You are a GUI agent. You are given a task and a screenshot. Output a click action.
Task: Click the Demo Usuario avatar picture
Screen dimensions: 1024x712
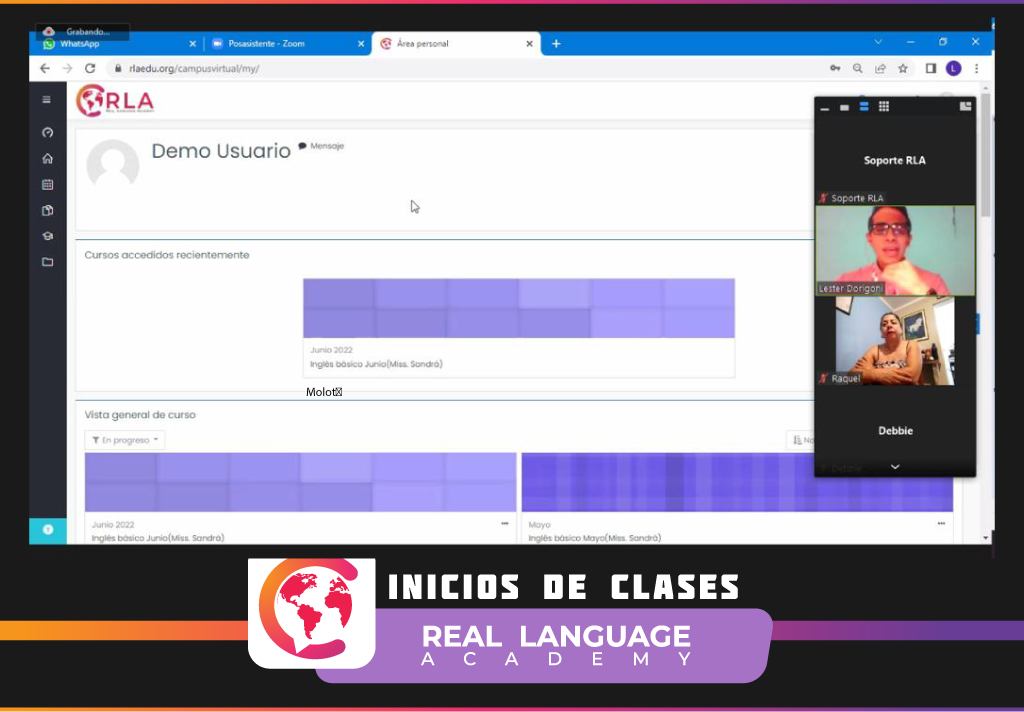pyautogui.click(x=112, y=165)
